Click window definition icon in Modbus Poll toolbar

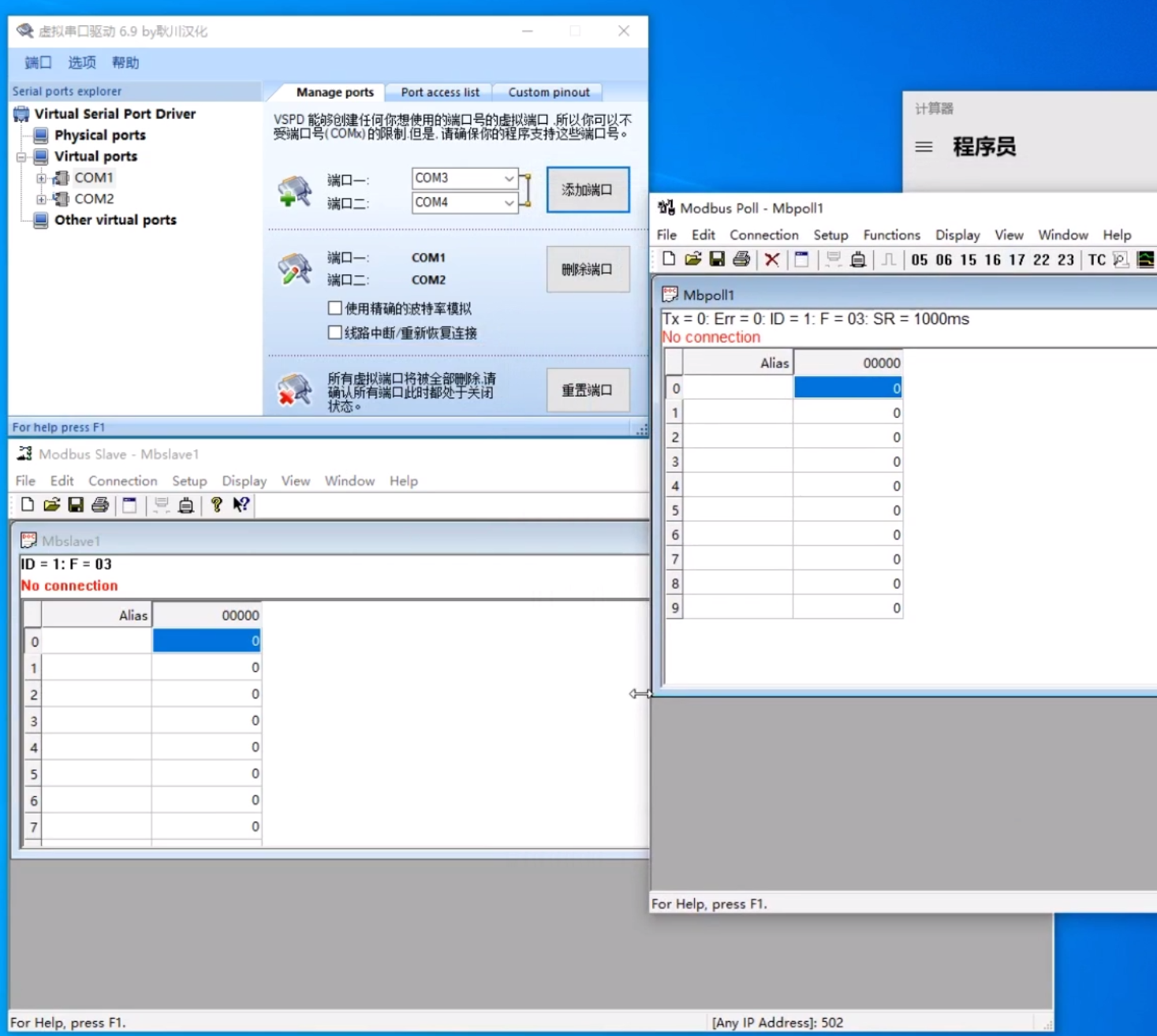tap(801, 259)
